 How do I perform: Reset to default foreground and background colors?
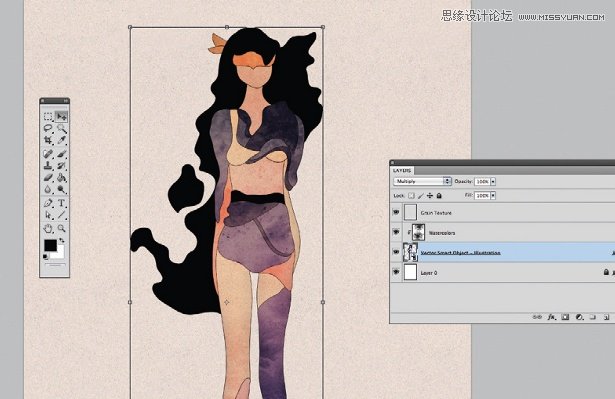click(45, 257)
